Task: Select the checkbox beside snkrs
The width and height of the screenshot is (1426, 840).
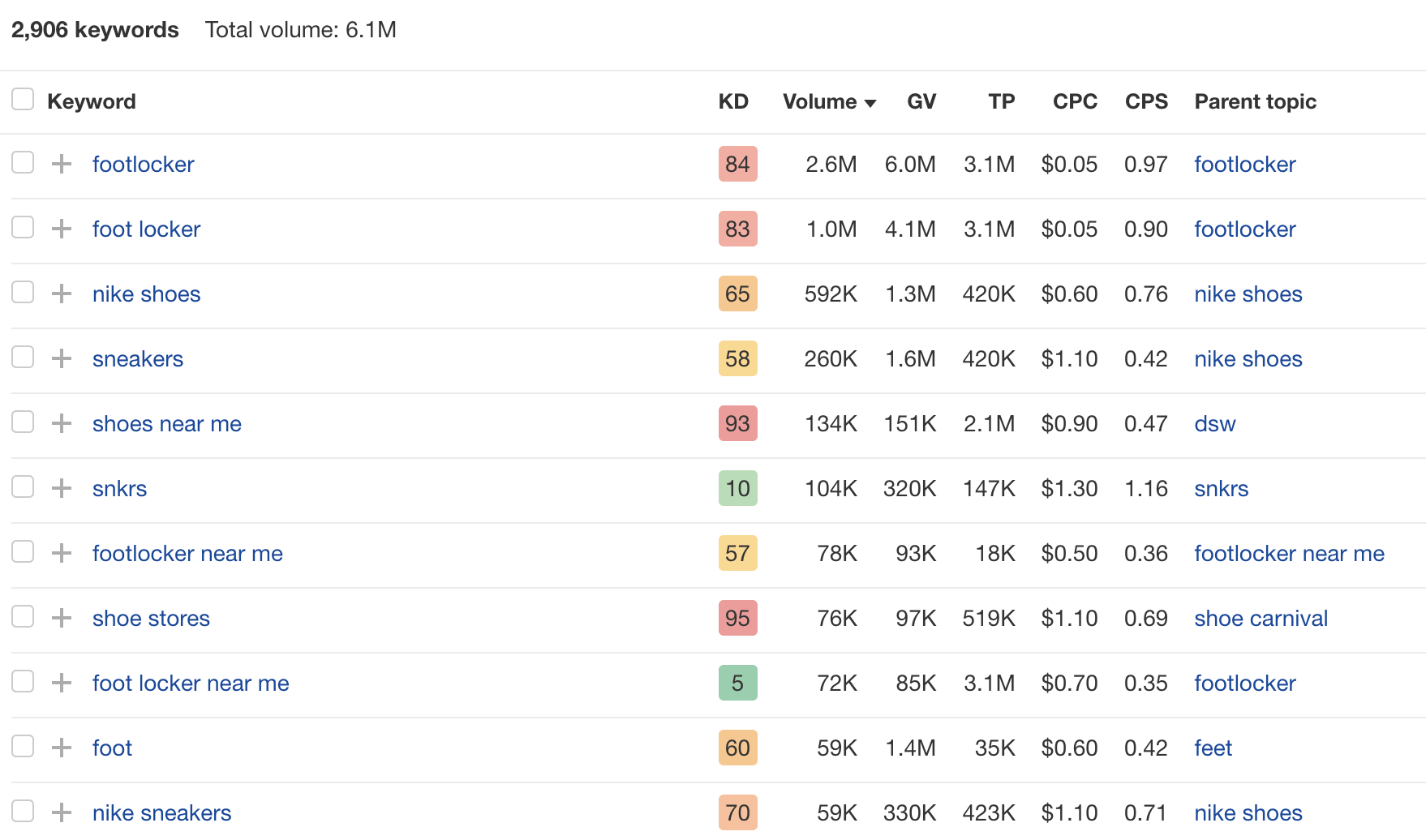Action: pyautogui.click(x=23, y=486)
